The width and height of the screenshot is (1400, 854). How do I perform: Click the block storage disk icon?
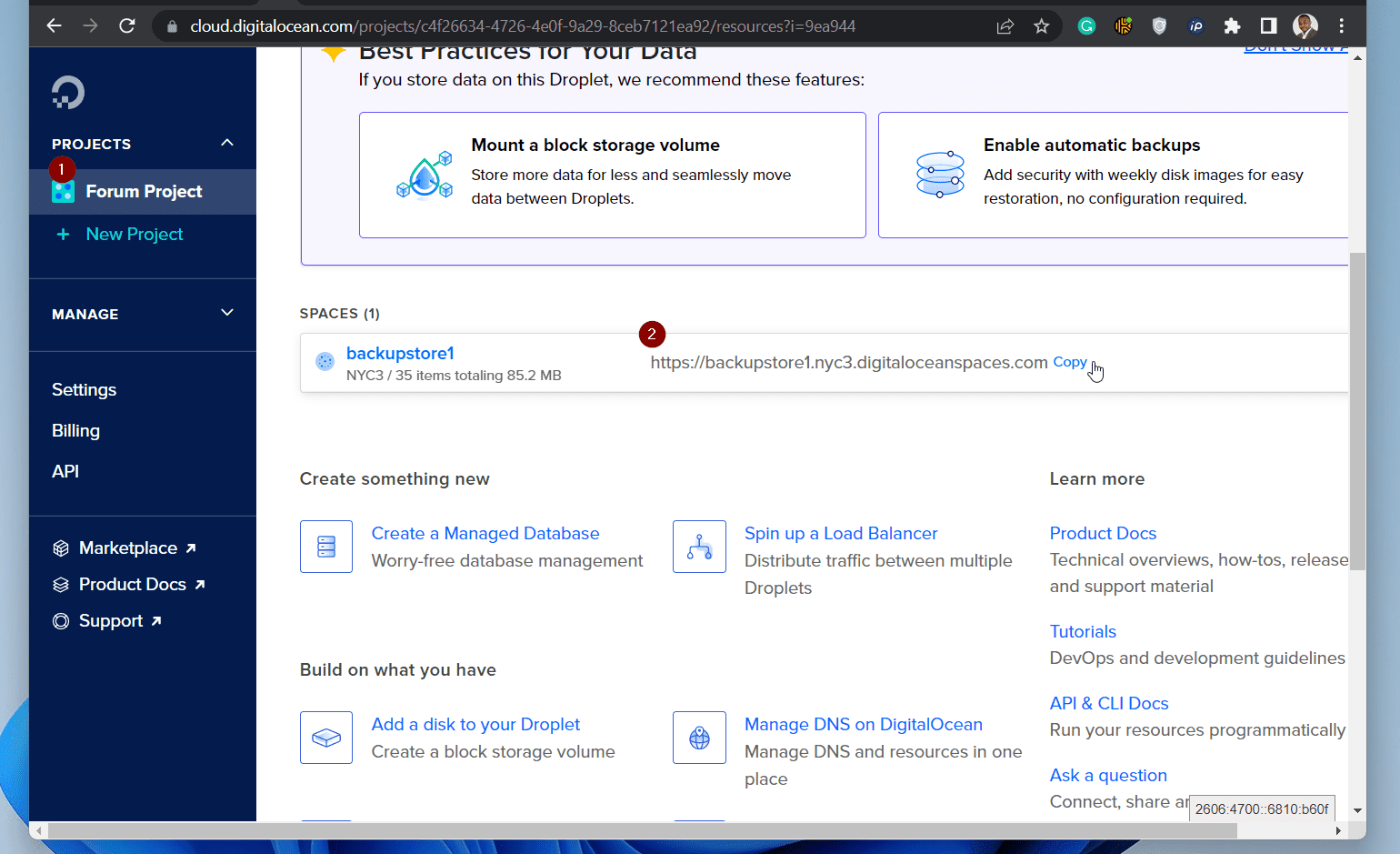(326, 738)
